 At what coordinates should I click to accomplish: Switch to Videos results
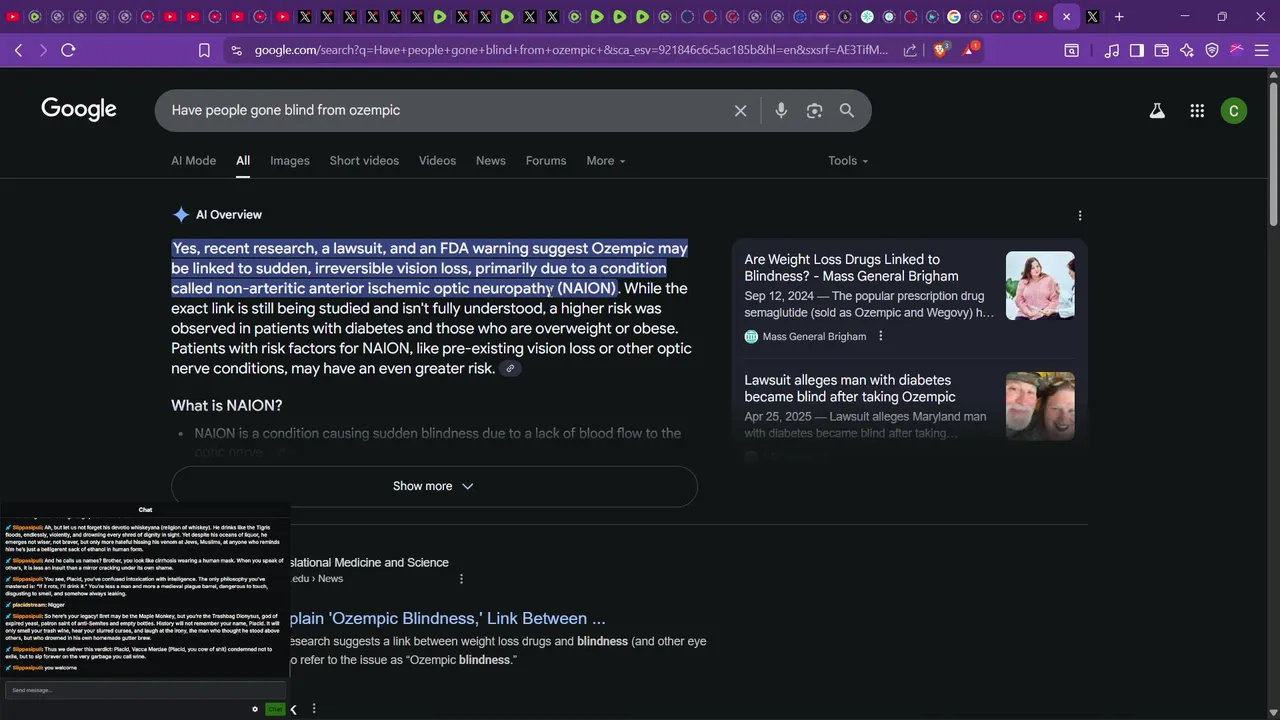pyautogui.click(x=437, y=160)
